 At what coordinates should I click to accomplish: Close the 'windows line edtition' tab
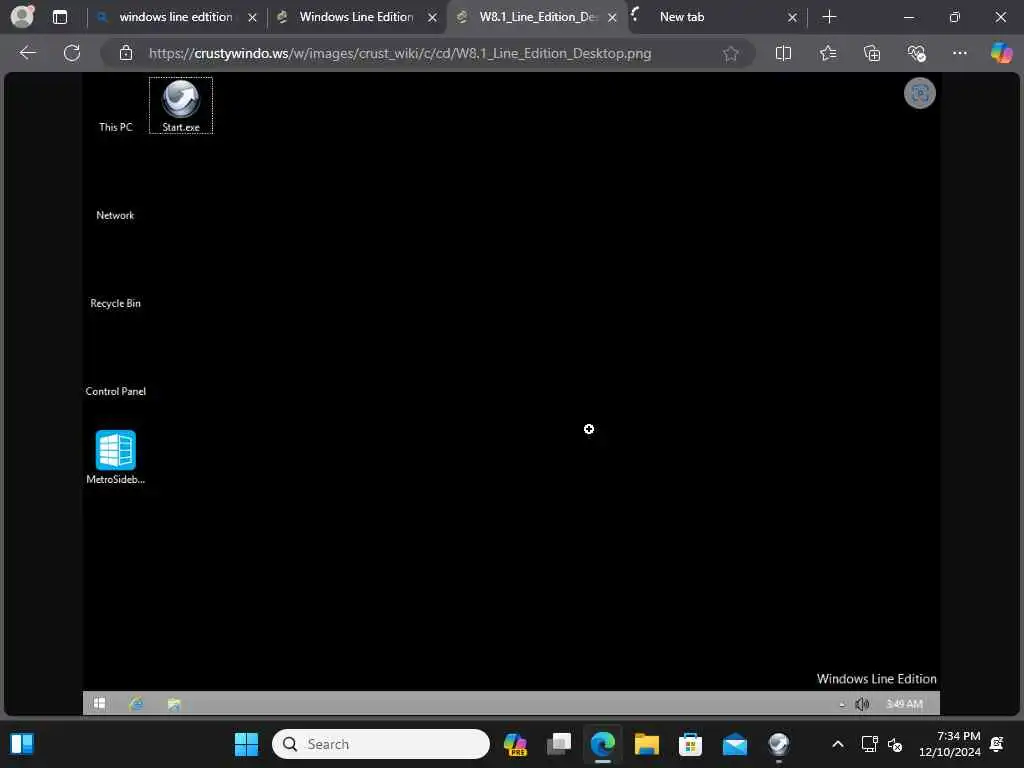[x=253, y=18]
